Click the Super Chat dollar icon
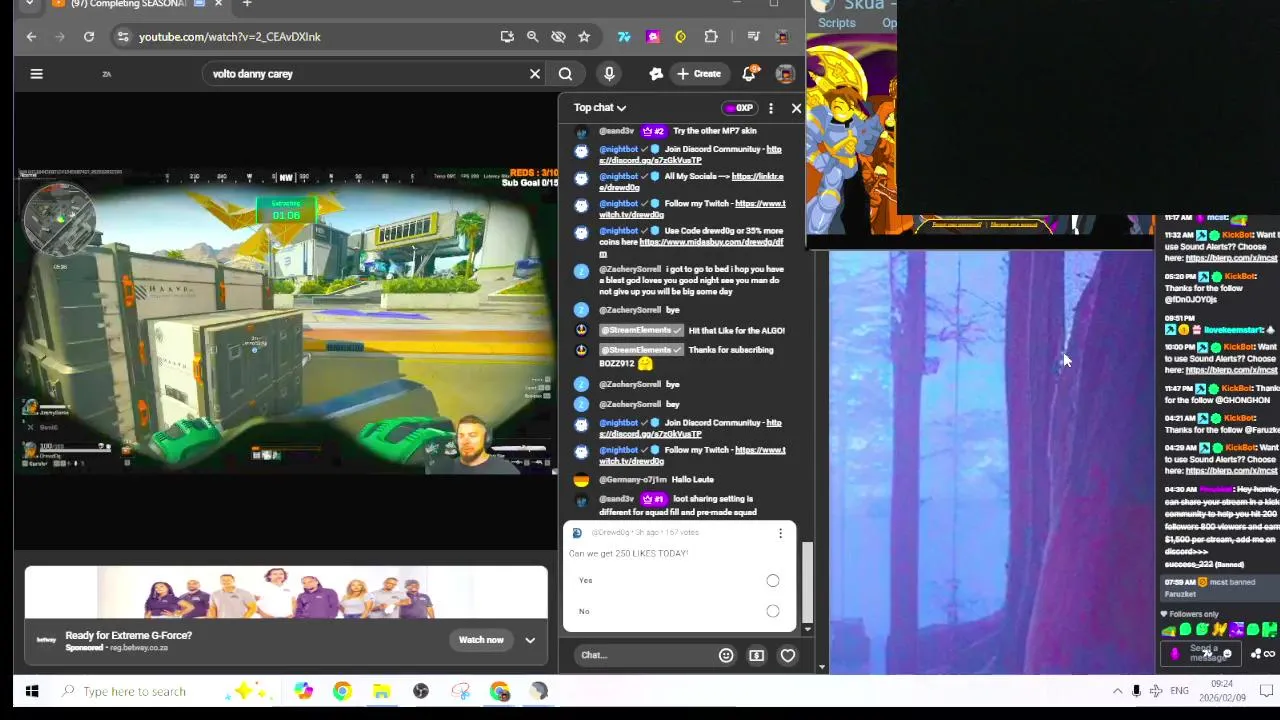The height and width of the screenshot is (720, 1280). point(757,656)
